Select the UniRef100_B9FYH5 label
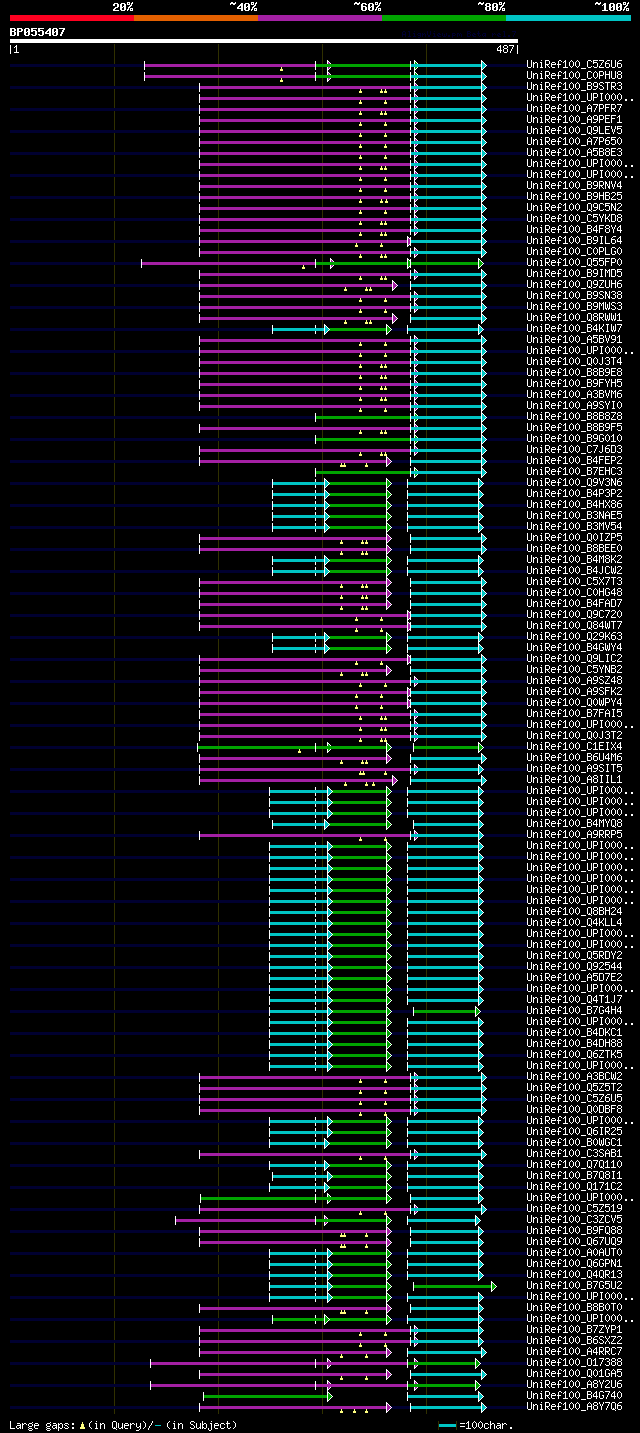 (x=574, y=384)
